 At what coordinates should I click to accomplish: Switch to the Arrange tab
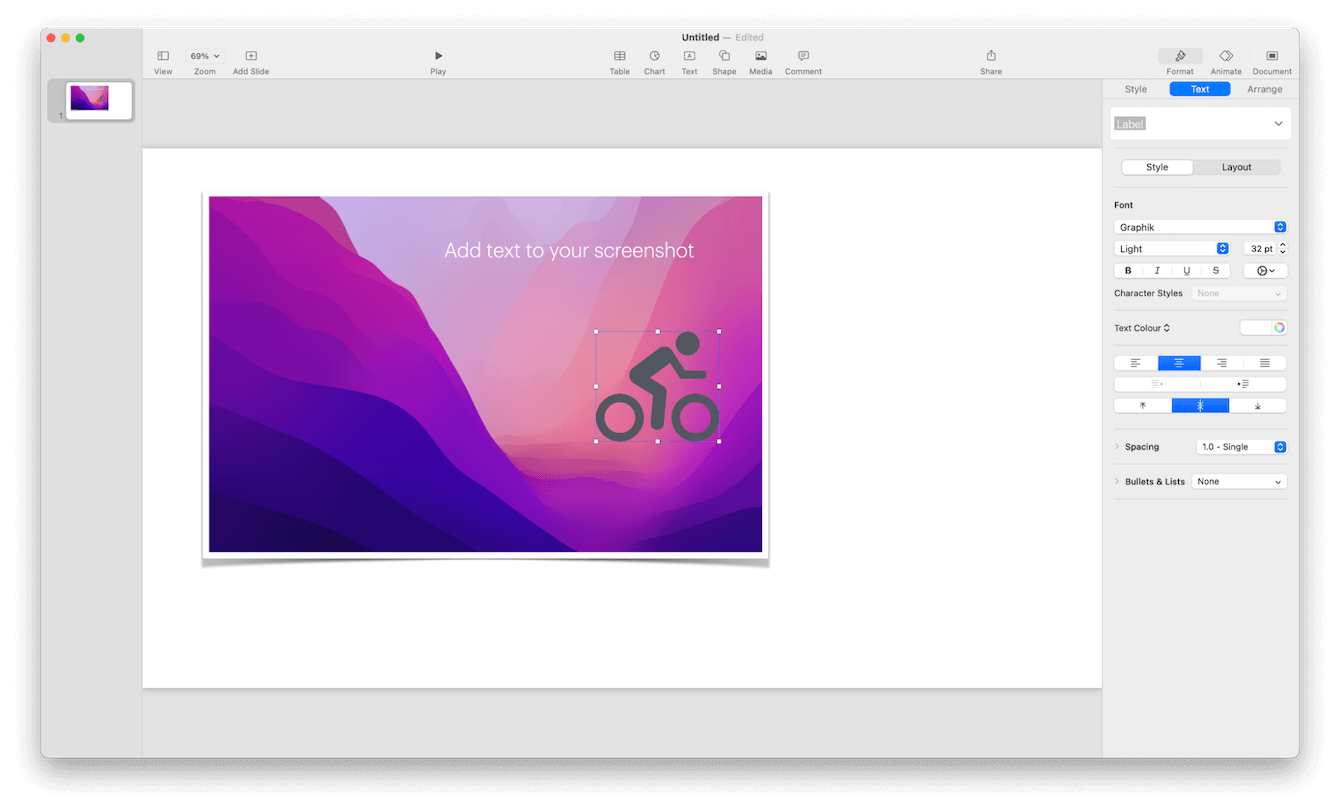pyautogui.click(x=1264, y=89)
